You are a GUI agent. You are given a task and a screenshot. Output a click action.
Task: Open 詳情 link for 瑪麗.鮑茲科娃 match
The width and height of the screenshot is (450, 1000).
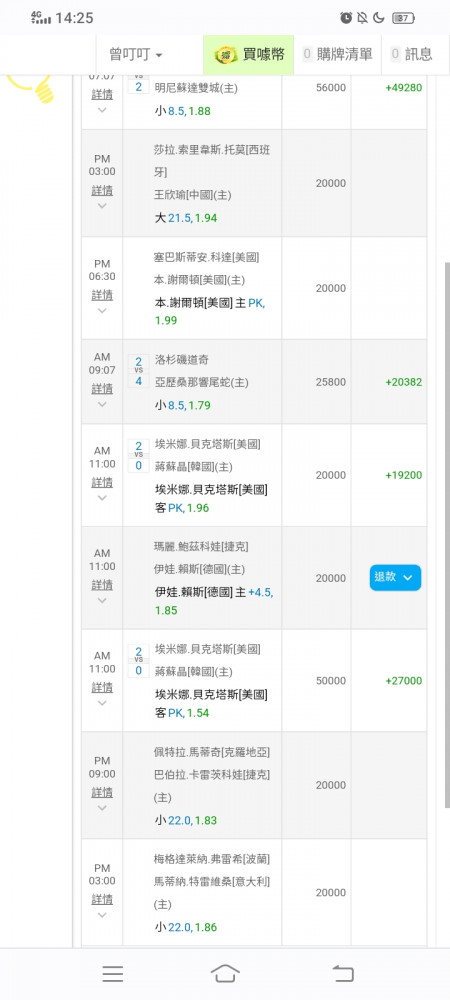(x=102, y=585)
